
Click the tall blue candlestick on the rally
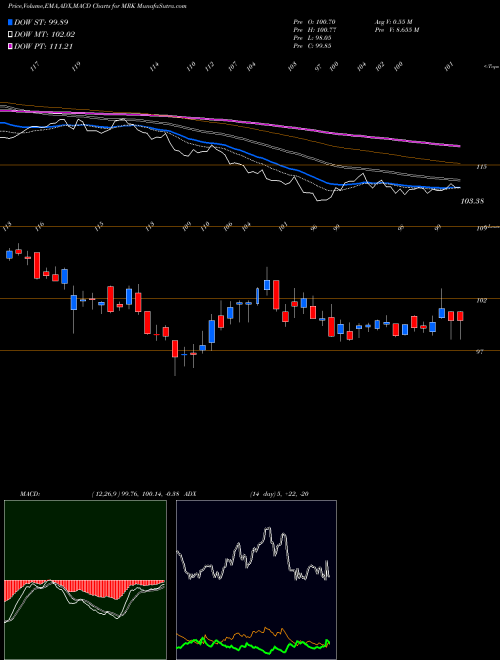[212, 332]
